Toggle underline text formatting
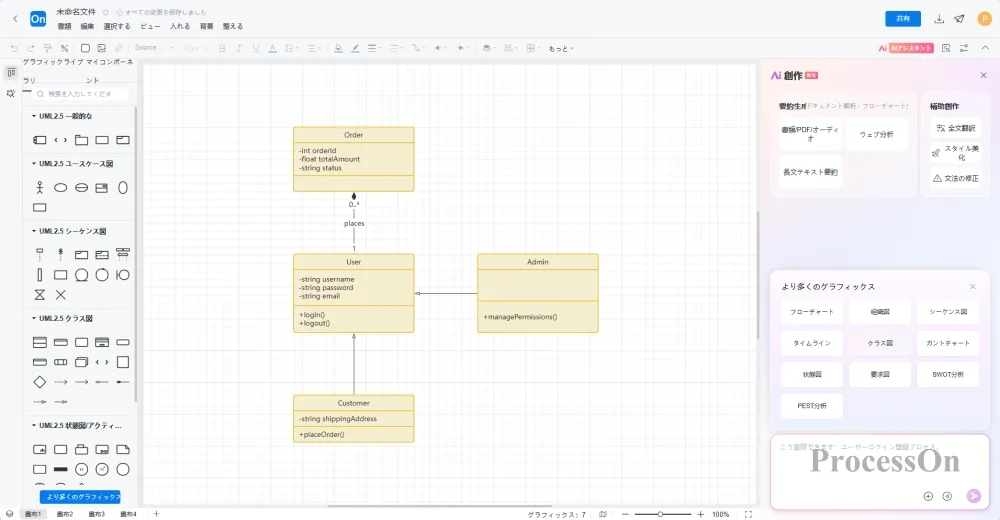The width and height of the screenshot is (1000, 520). click(x=255, y=48)
